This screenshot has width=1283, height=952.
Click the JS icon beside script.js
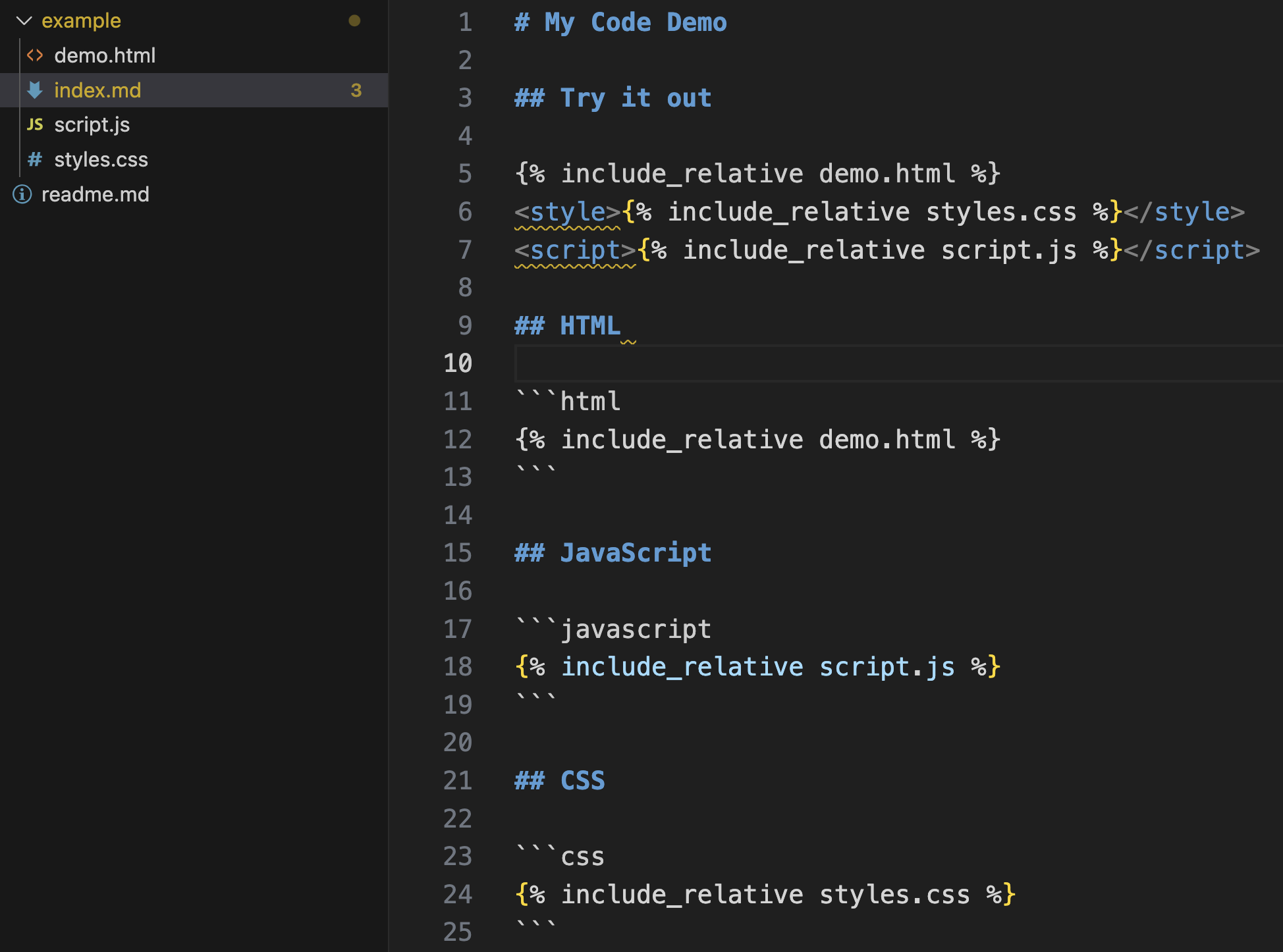click(x=35, y=124)
